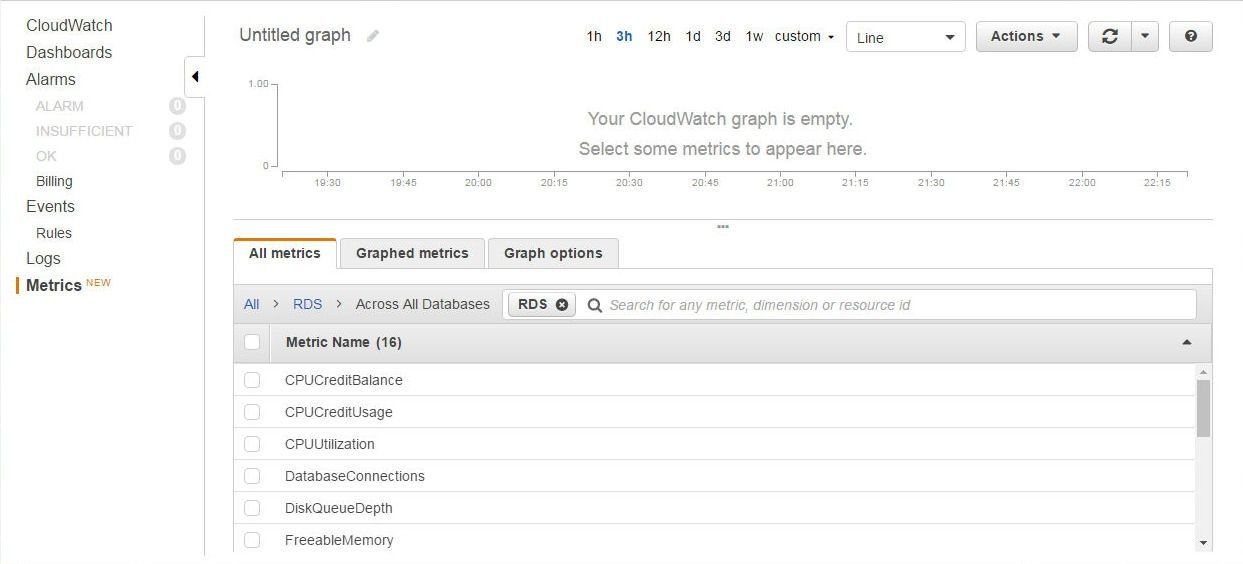Screen dimensions: 1243x564
Task: Click the pencil icon to rename graph
Action: click(373, 36)
